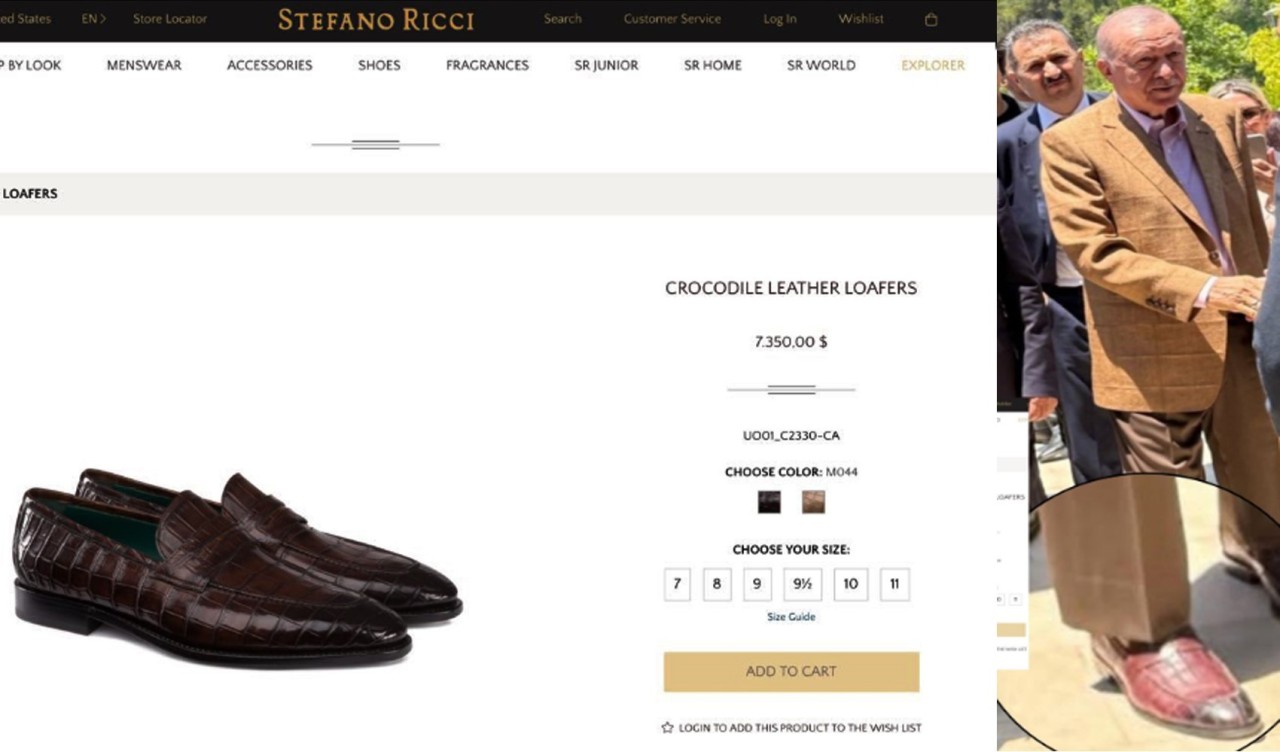This screenshot has height=752, width=1280.
Task: Choose size 11
Action: (x=894, y=584)
